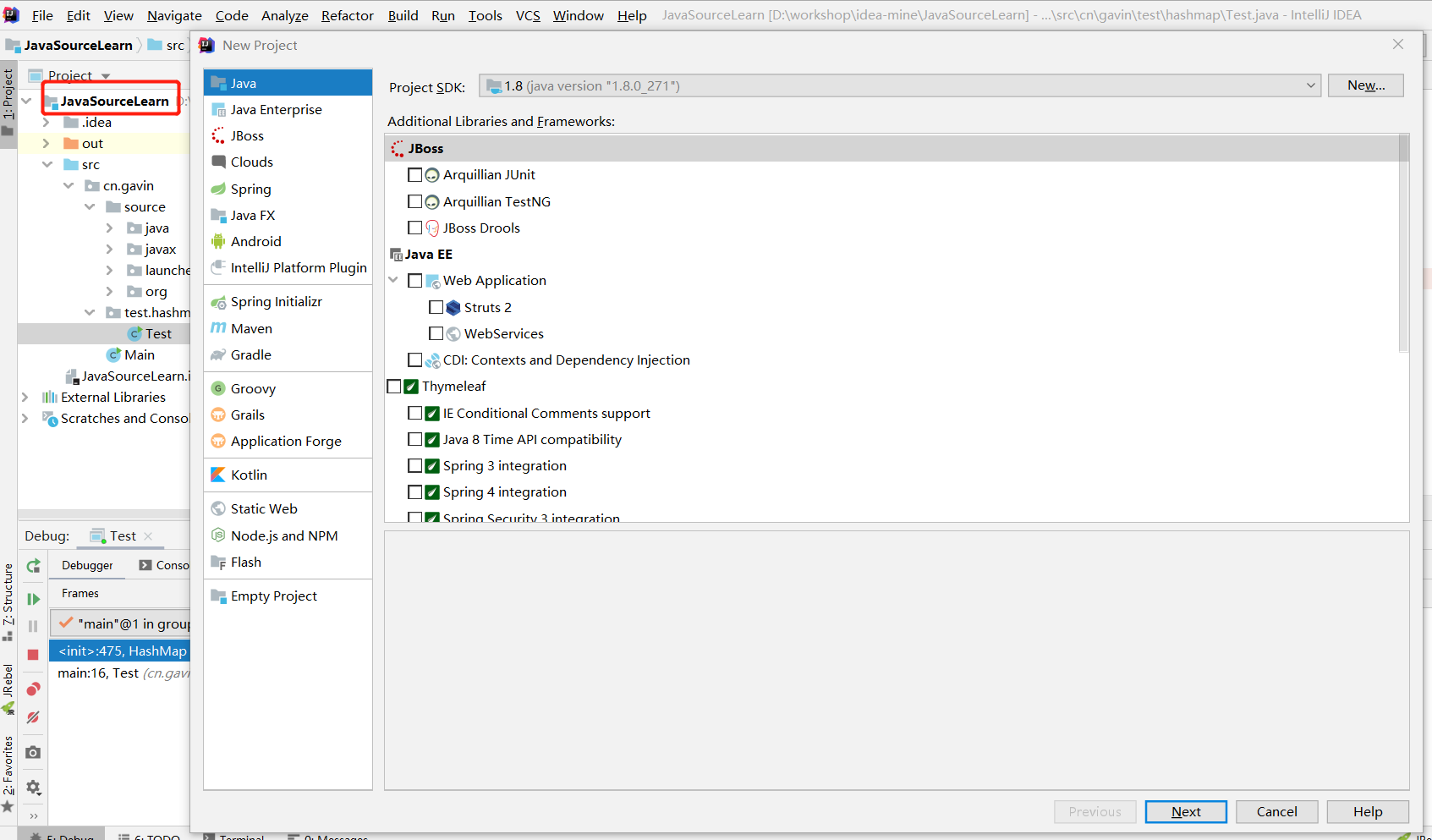Click the Next button
The image size is (1432, 840).
click(1185, 811)
